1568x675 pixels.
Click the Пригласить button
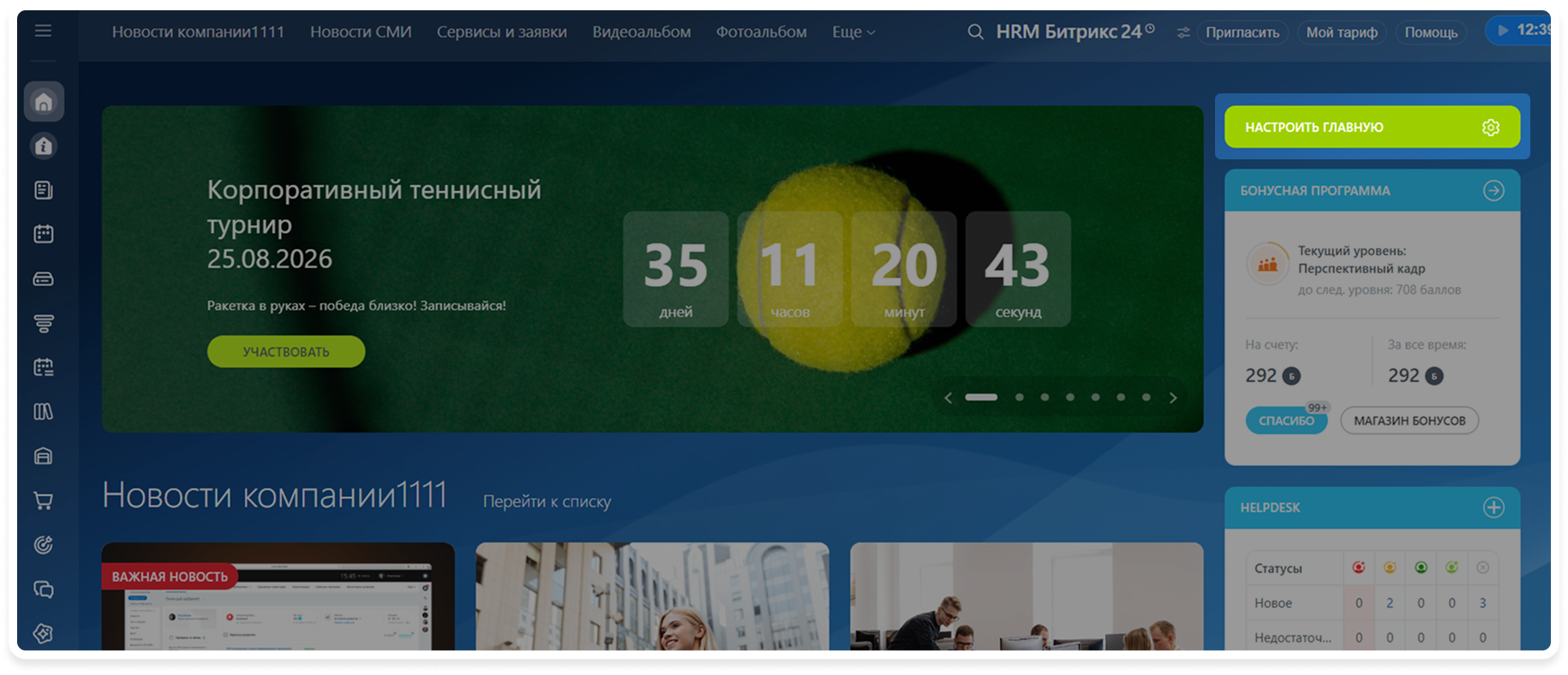click(x=1242, y=33)
